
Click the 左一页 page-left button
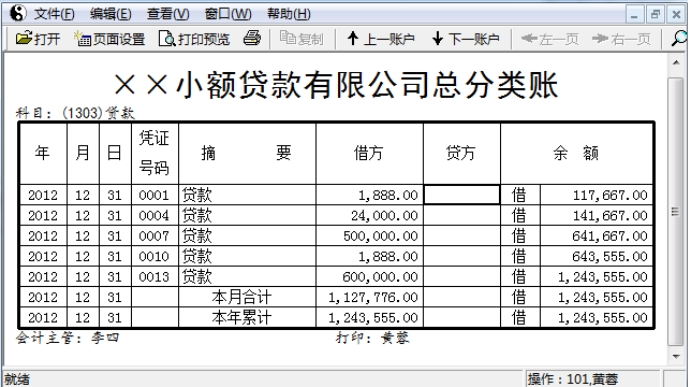pyautogui.click(x=549, y=39)
